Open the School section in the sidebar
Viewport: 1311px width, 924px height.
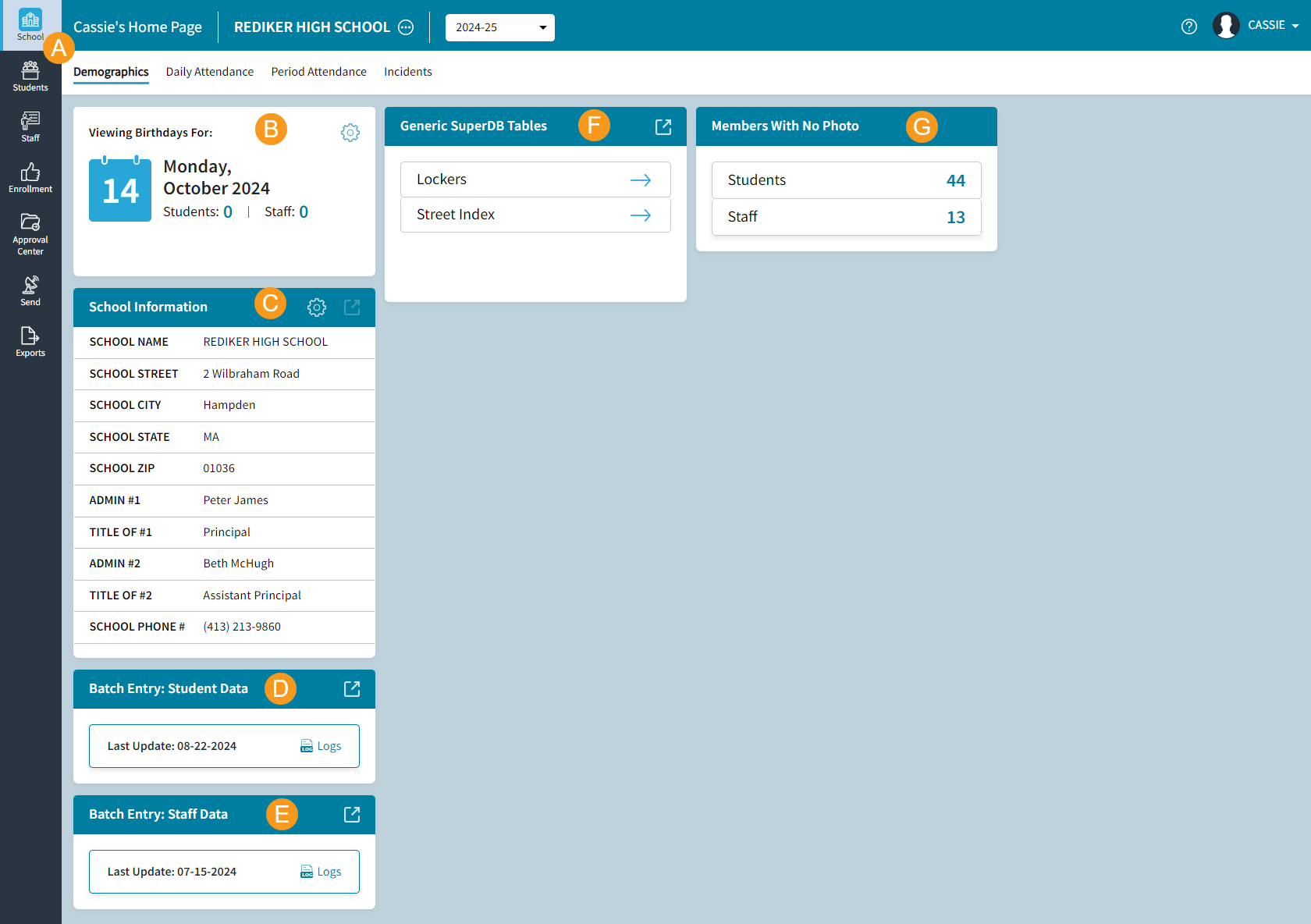pos(30,23)
